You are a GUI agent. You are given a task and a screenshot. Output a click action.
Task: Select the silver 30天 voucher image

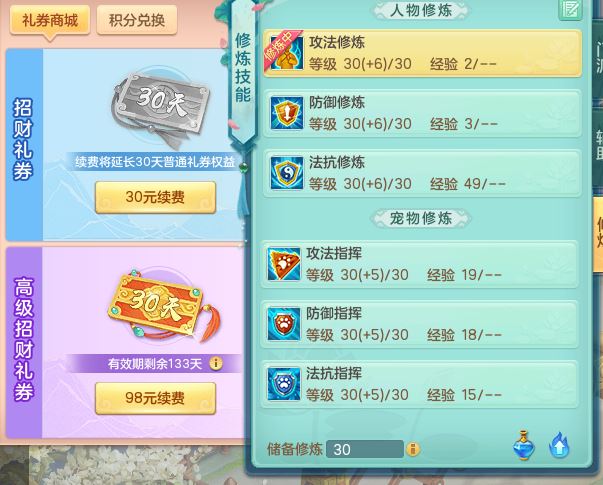(x=161, y=108)
